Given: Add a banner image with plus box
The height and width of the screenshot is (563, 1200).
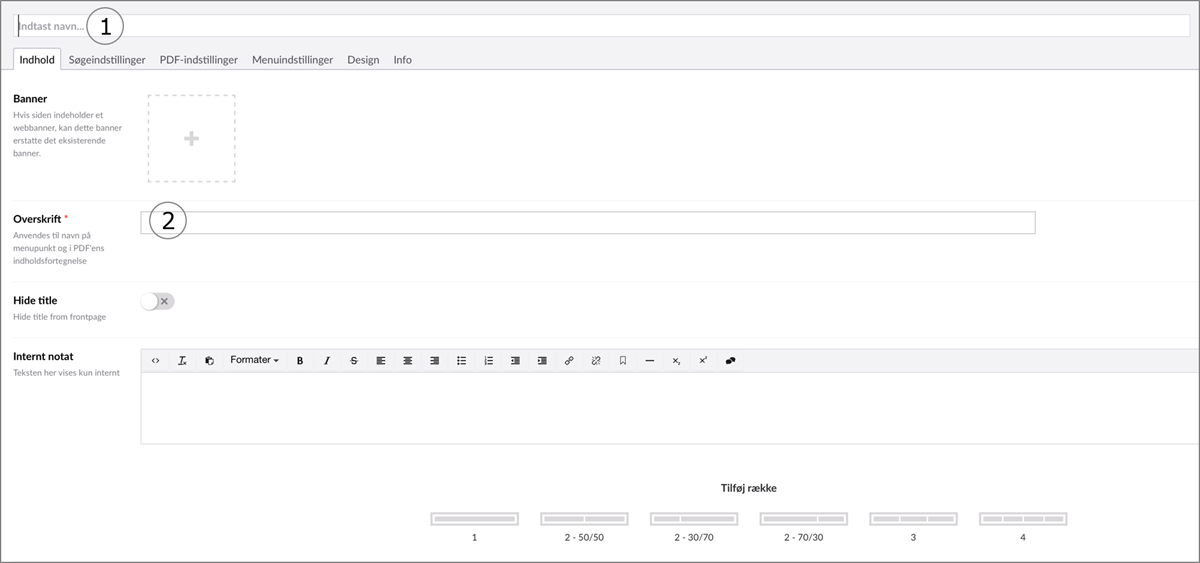Looking at the screenshot, I should pyautogui.click(x=191, y=139).
